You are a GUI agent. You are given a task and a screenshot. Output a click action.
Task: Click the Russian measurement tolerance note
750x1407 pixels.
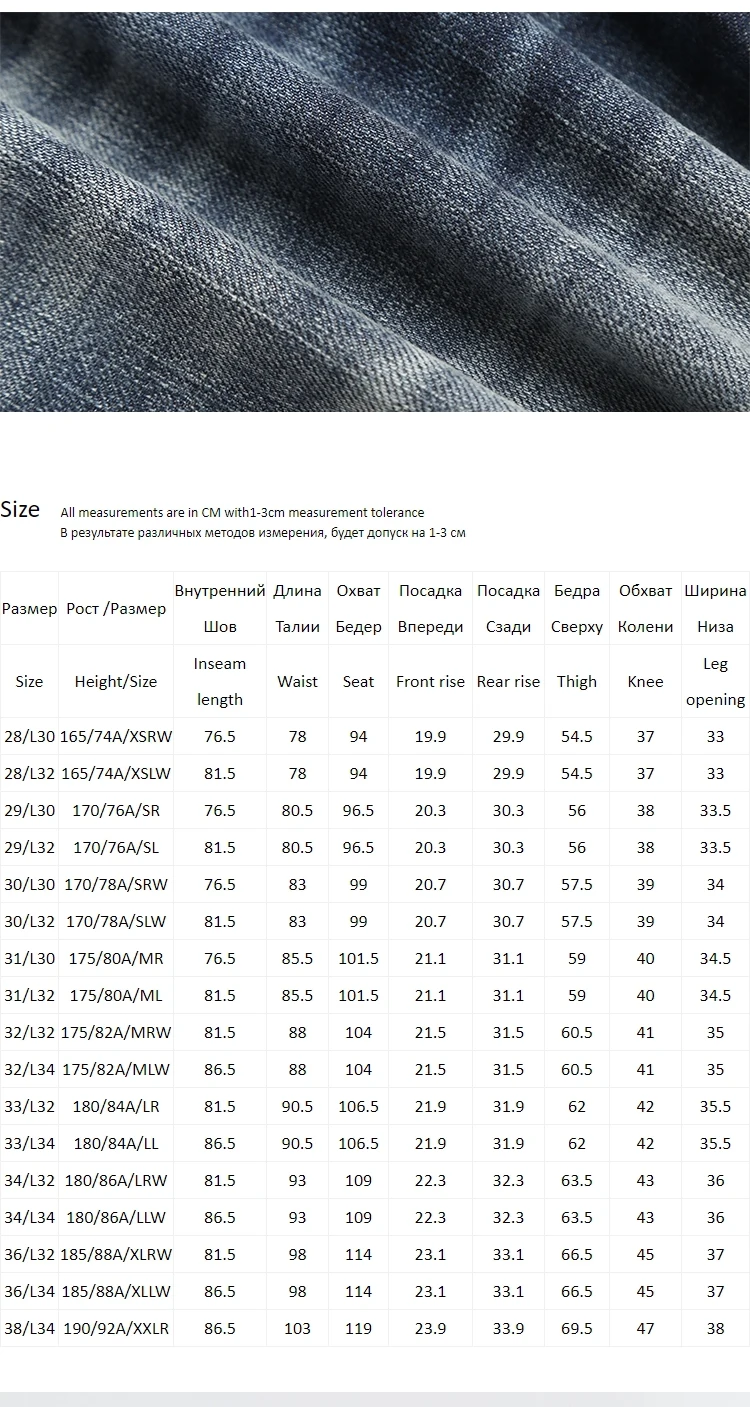262,533
